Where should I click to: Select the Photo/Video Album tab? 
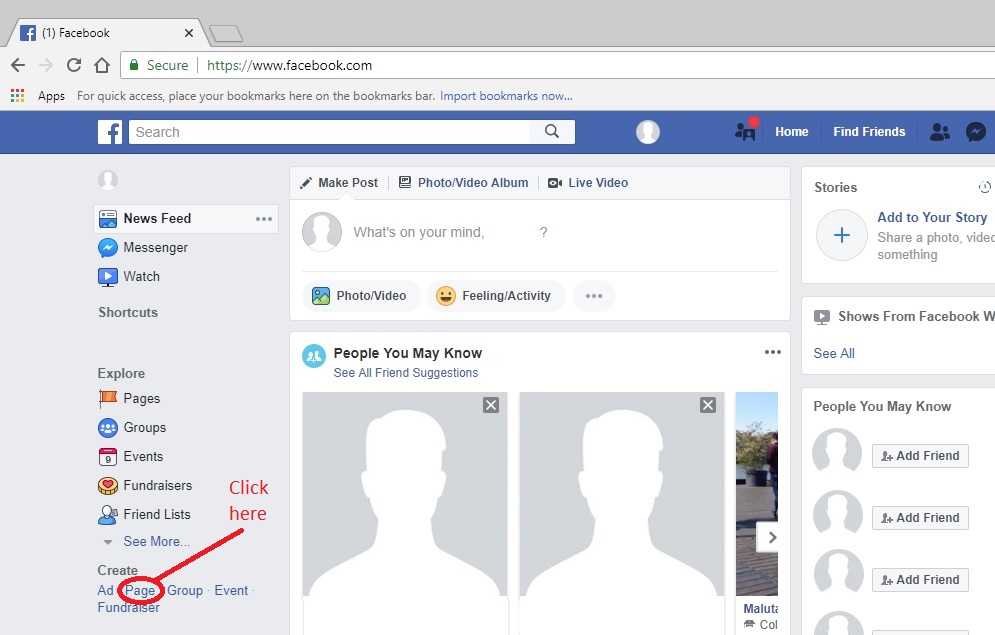click(463, 183)
